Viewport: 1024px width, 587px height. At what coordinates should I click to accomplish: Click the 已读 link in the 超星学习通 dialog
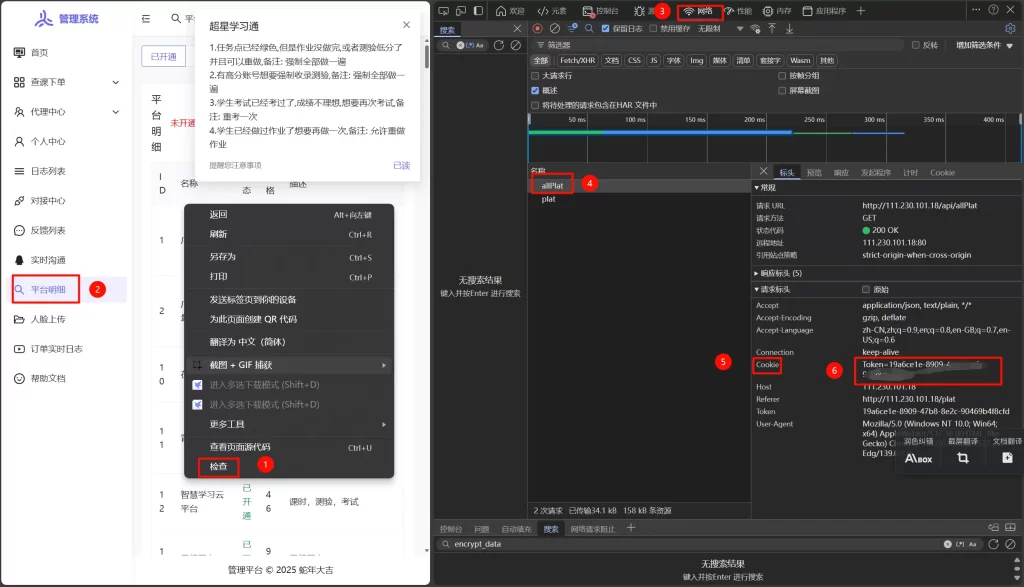coord(401,166)
